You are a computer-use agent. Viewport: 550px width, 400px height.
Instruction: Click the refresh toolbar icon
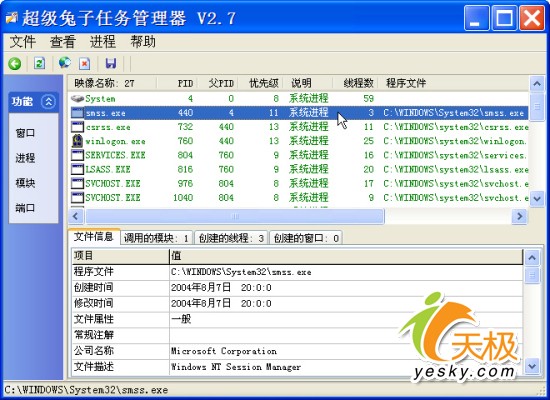tap(39, 64)
